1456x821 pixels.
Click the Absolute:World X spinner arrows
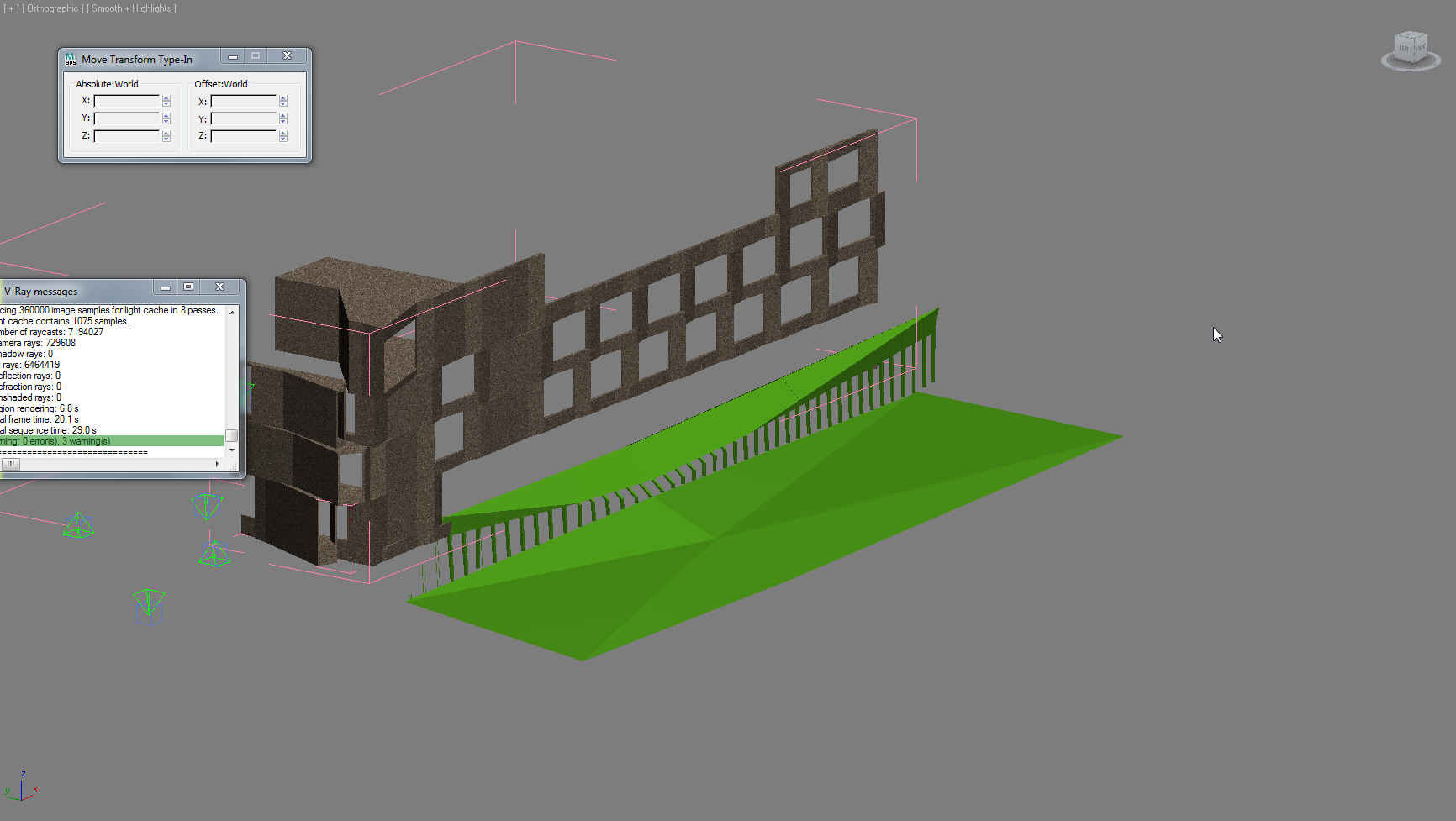pyautogui.click(x=166, y=101)
